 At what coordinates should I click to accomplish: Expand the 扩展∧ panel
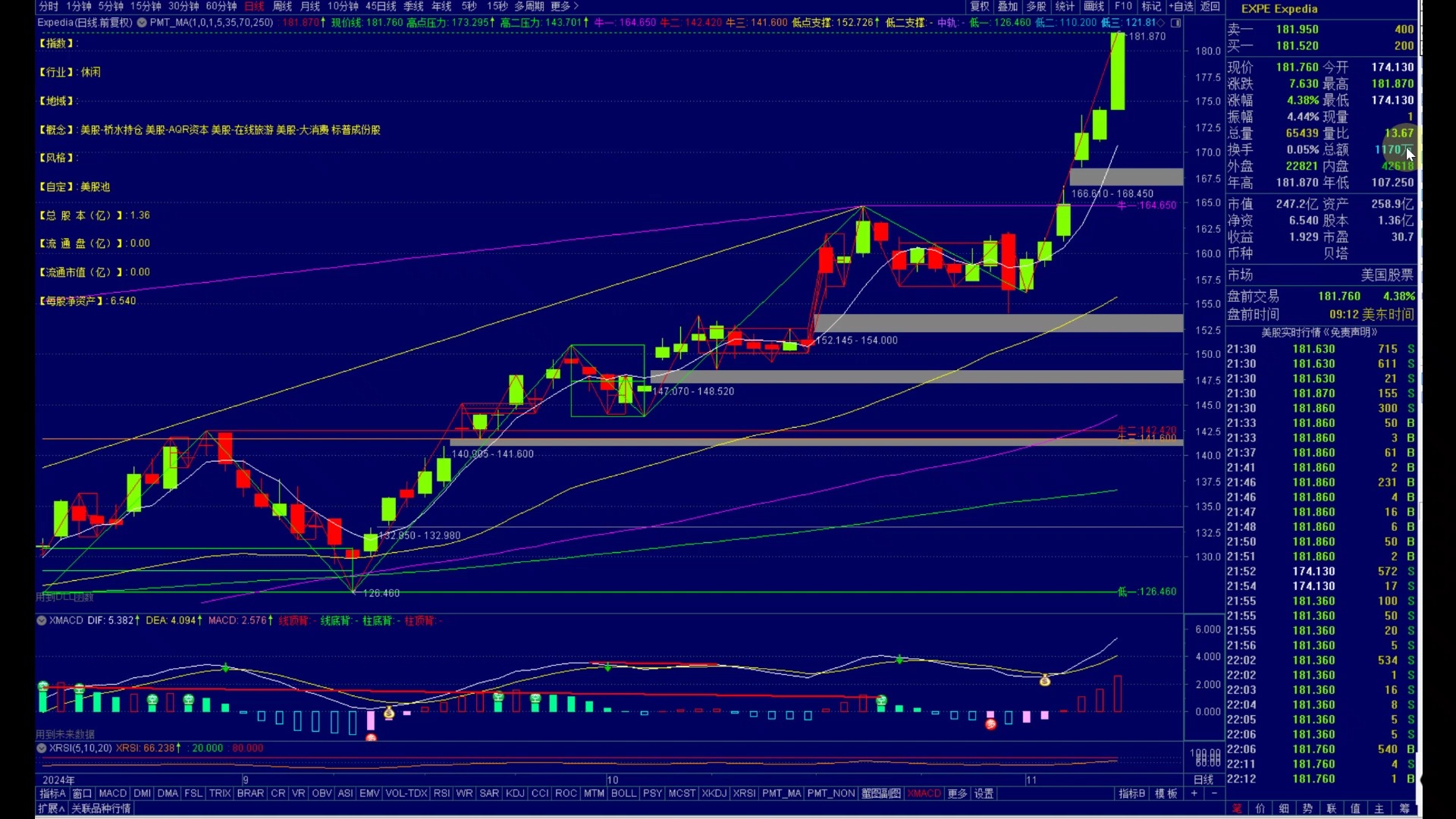click(x=52, y=808)
